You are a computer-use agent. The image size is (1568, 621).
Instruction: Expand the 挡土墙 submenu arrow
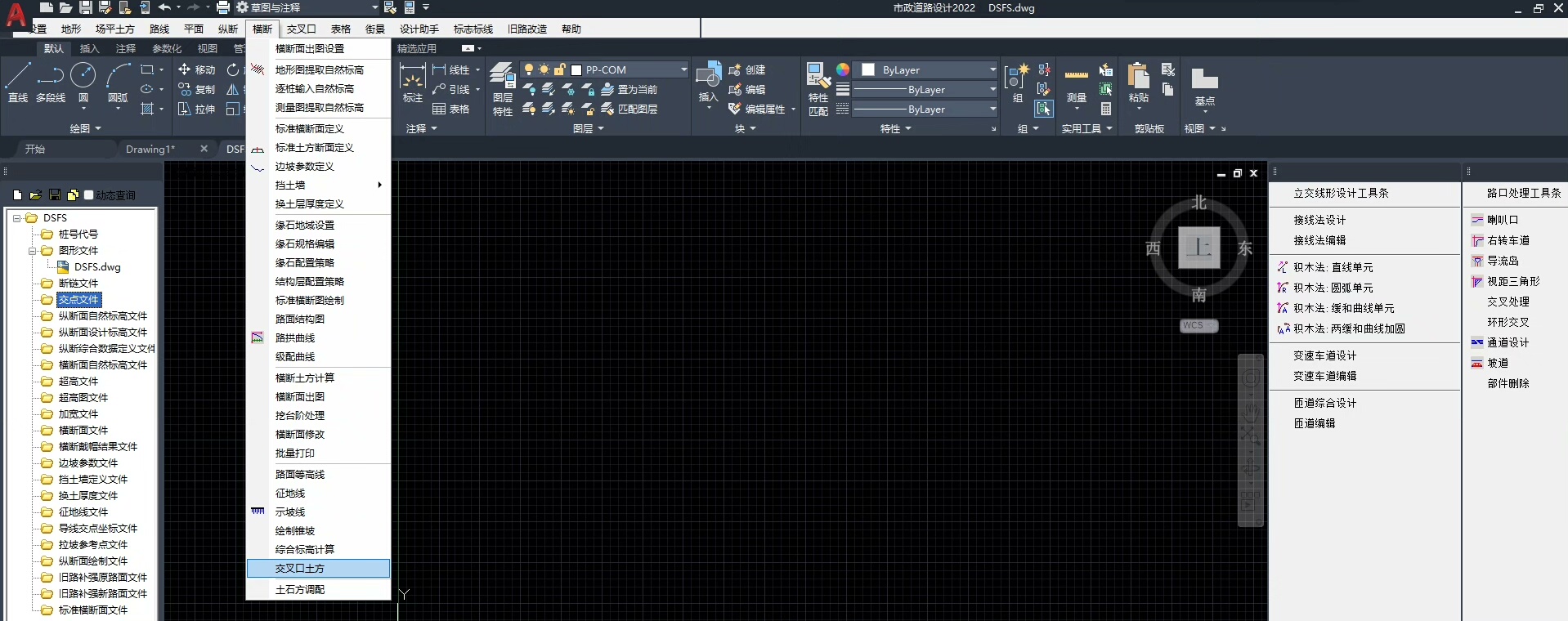380,185
